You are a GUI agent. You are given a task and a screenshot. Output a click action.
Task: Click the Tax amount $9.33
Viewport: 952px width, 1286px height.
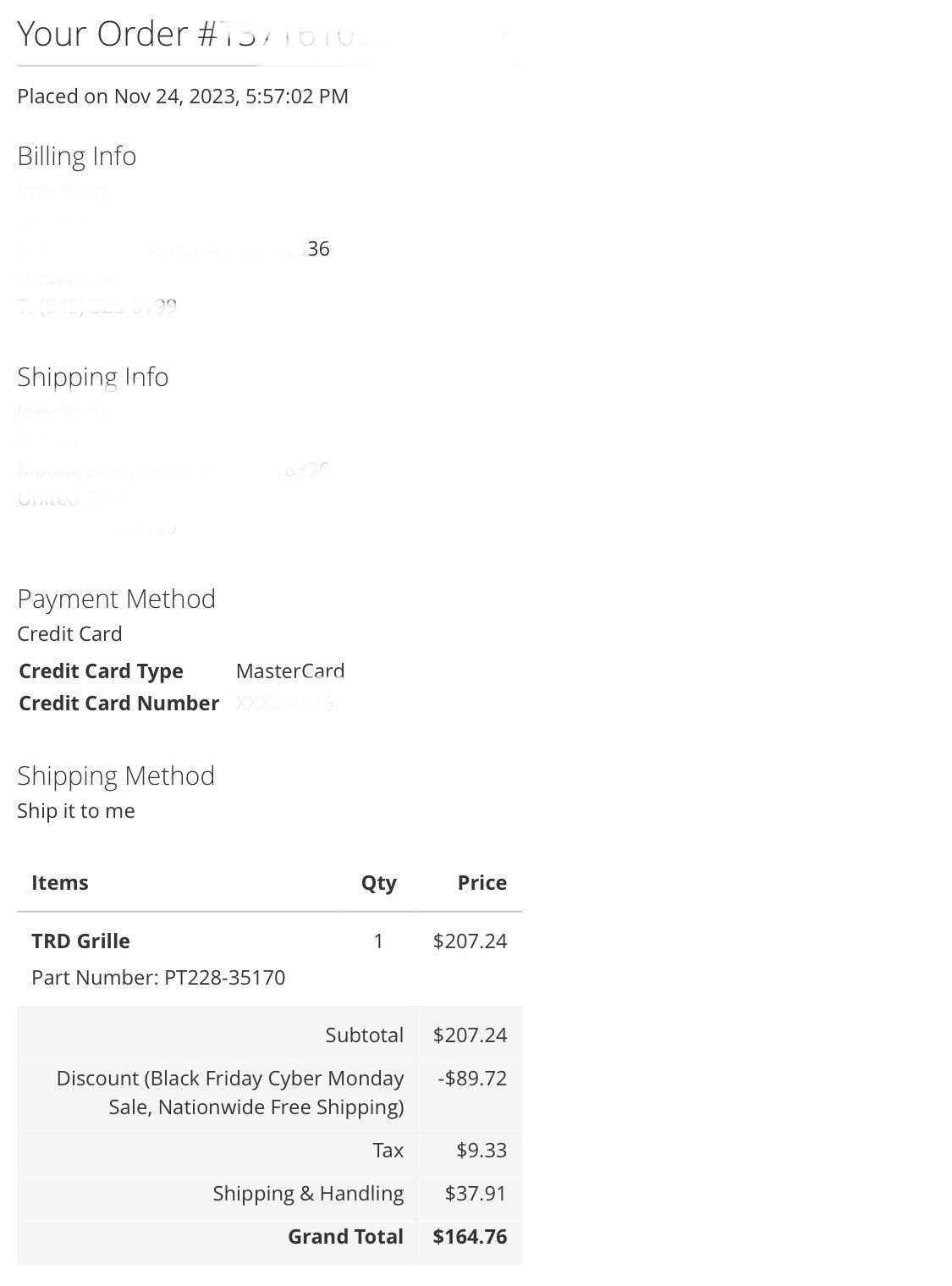[x=482, y=1150]
